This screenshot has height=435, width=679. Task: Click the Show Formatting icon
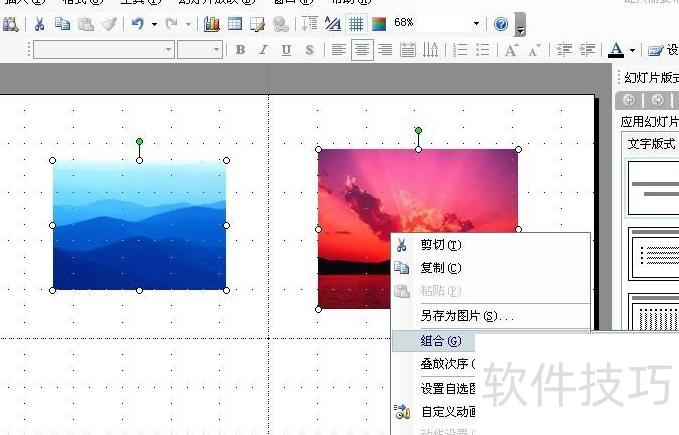(333, 23)
